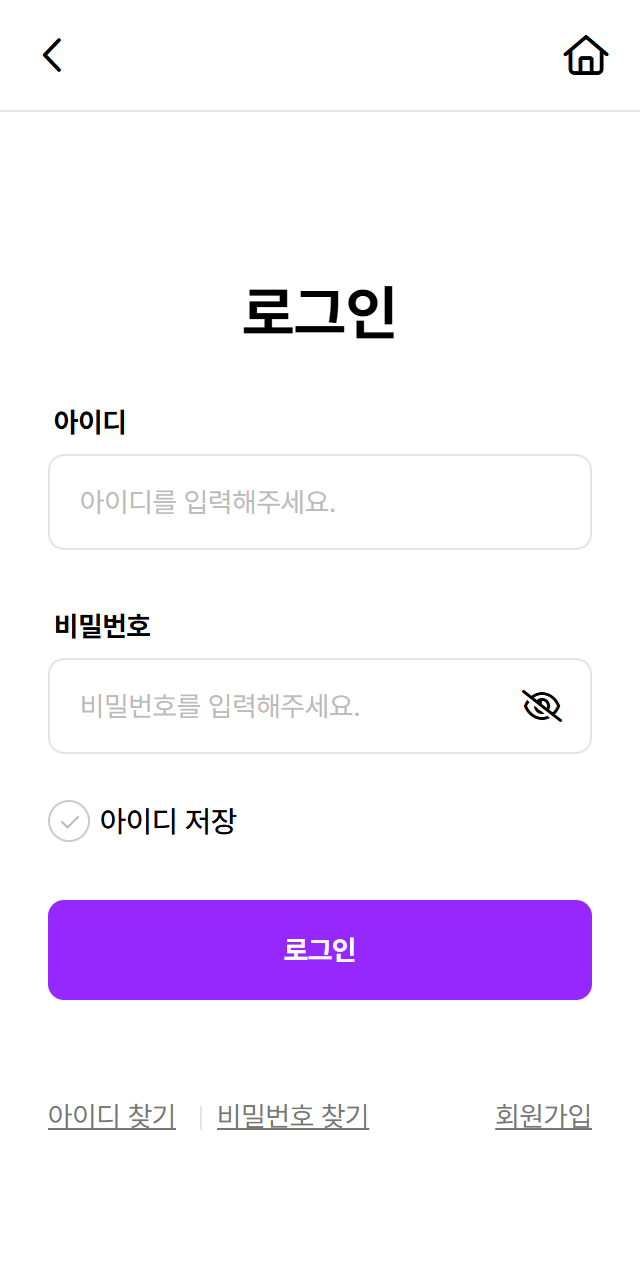Viewport: 640px width, 1280px height.
Task: Tap the login submit button
Action: pos(320,949)
